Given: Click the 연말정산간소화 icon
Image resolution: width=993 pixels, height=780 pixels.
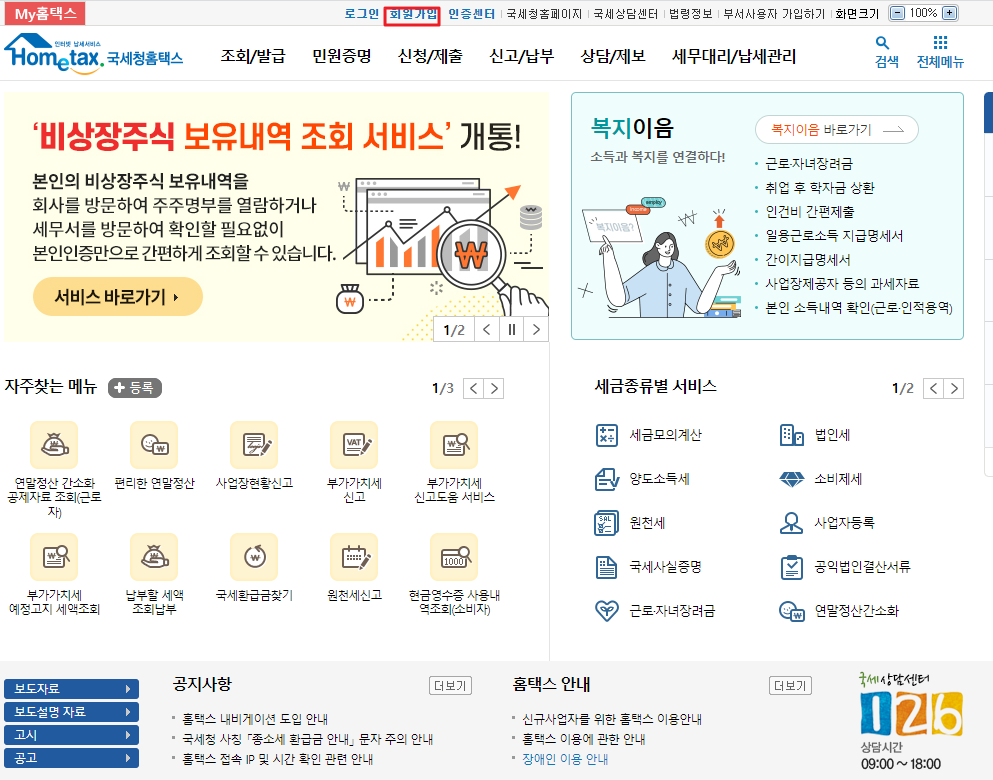Looking at the screenshot, I should 792,611.
